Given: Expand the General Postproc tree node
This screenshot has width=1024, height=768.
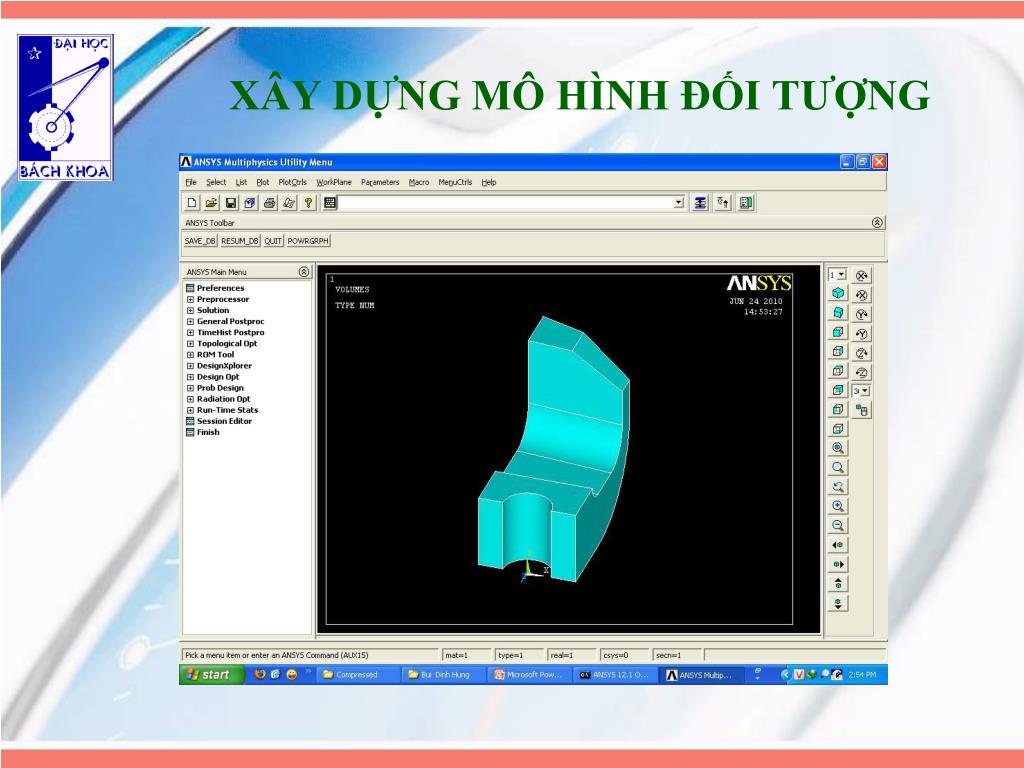Looking at the screenshot, I should 190,321.
